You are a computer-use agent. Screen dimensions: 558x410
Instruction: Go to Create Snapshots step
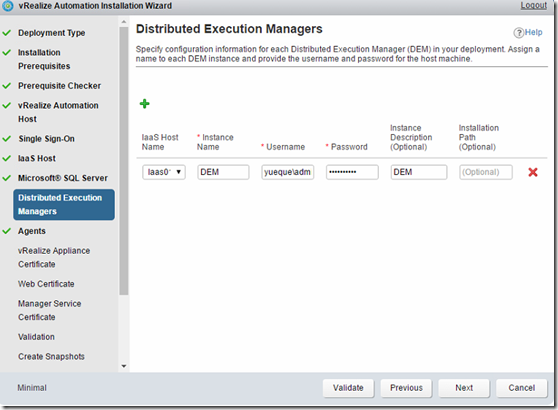coord(51,357)
